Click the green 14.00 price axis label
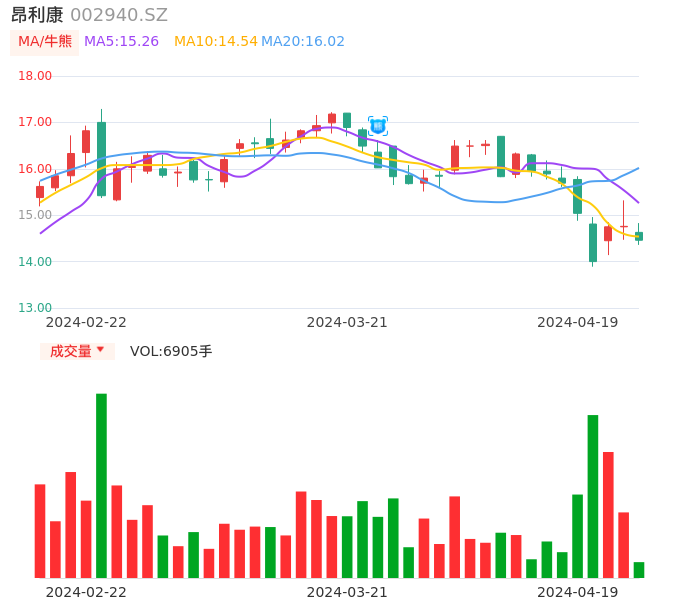Viewport: 686px width, 606px height. point(36,262)
